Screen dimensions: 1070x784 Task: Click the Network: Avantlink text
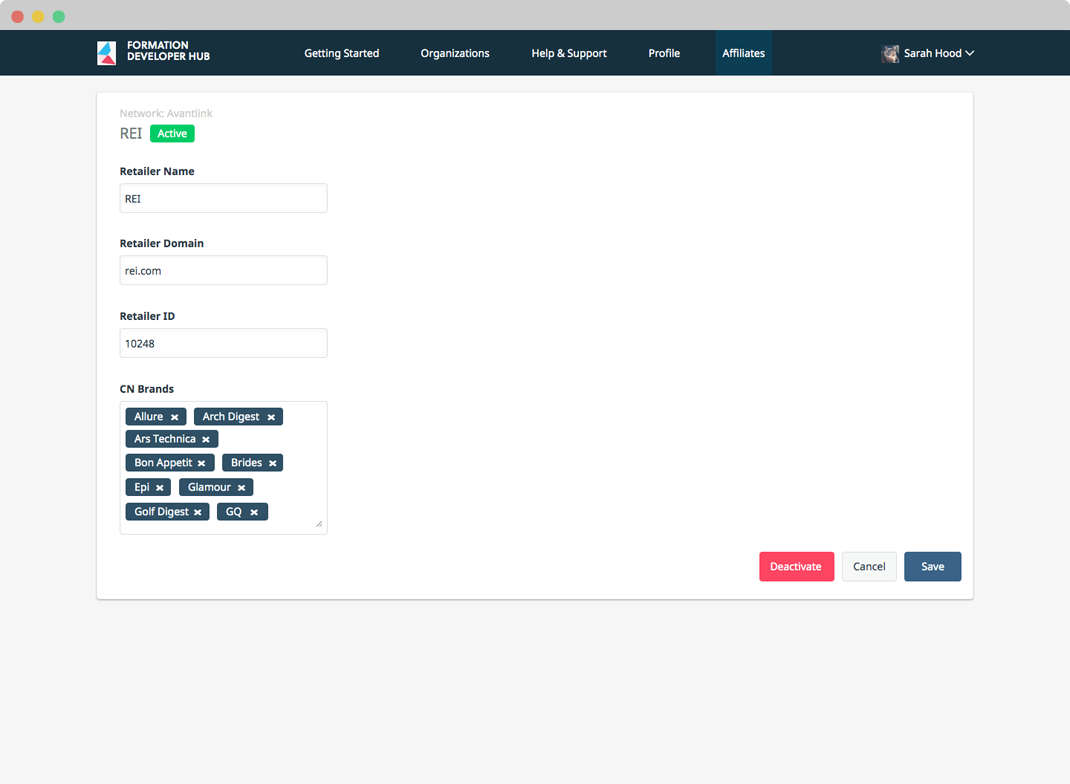coord(166,113)
